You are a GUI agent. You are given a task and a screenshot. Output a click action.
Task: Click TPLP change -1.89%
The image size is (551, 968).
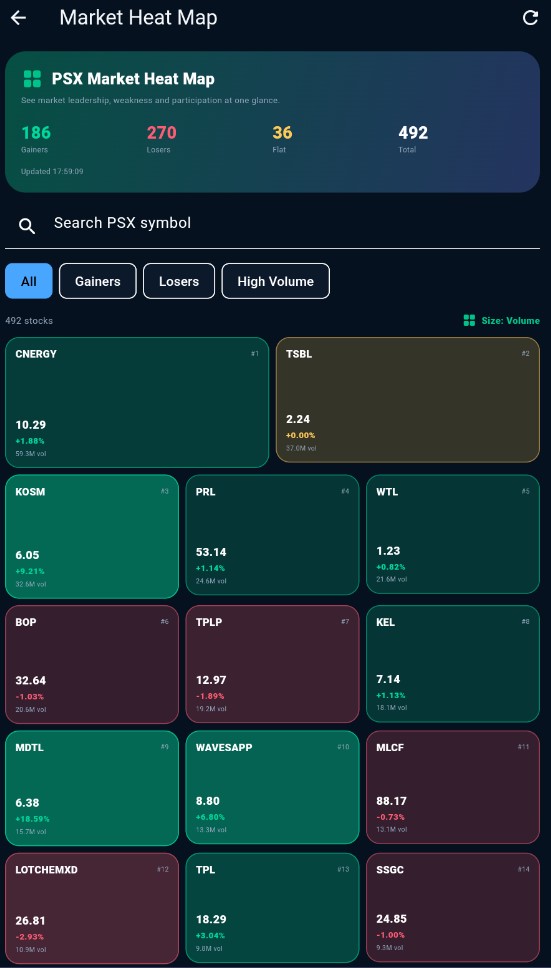210,696
